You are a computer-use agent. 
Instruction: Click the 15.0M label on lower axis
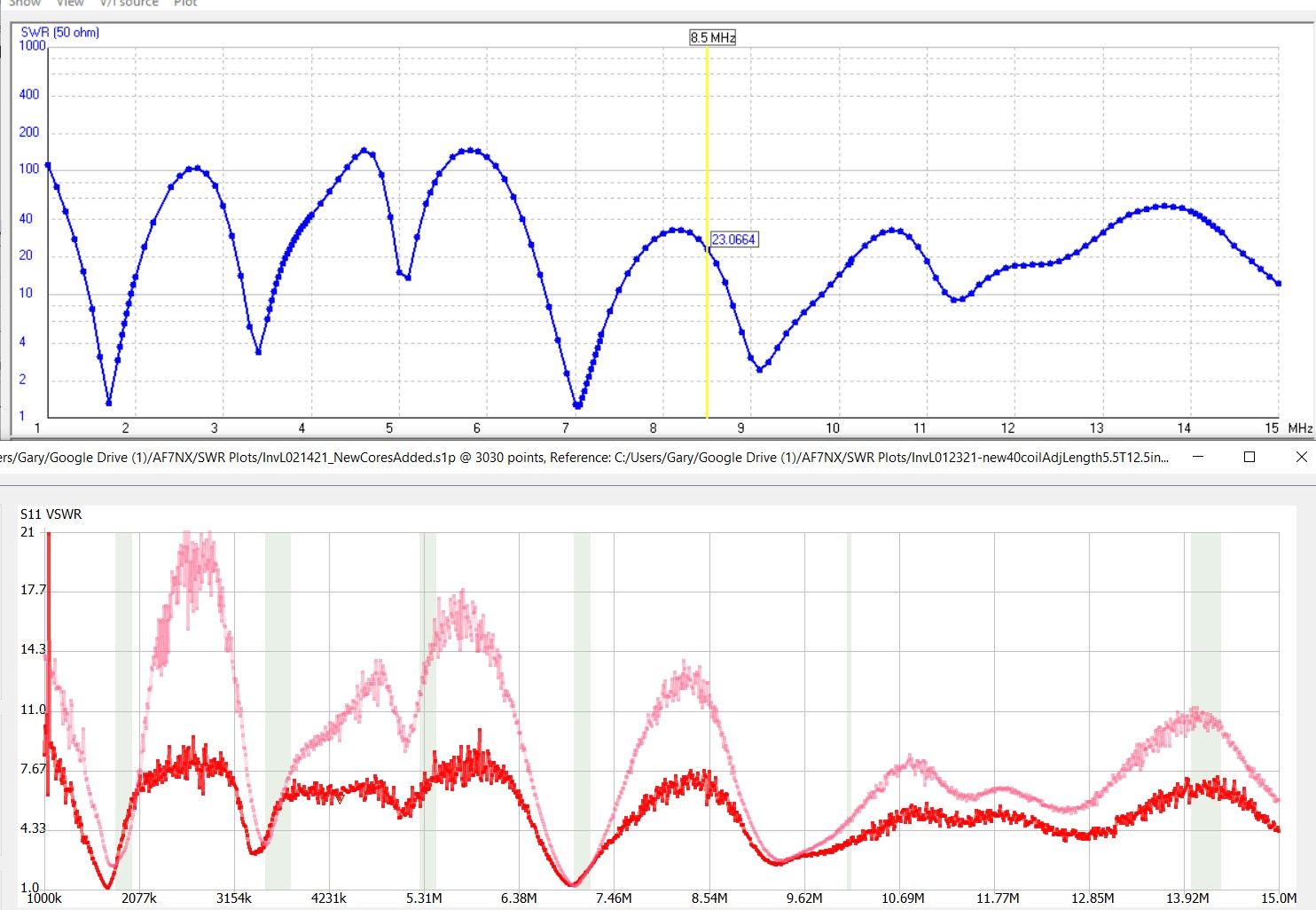[1279, 898]
